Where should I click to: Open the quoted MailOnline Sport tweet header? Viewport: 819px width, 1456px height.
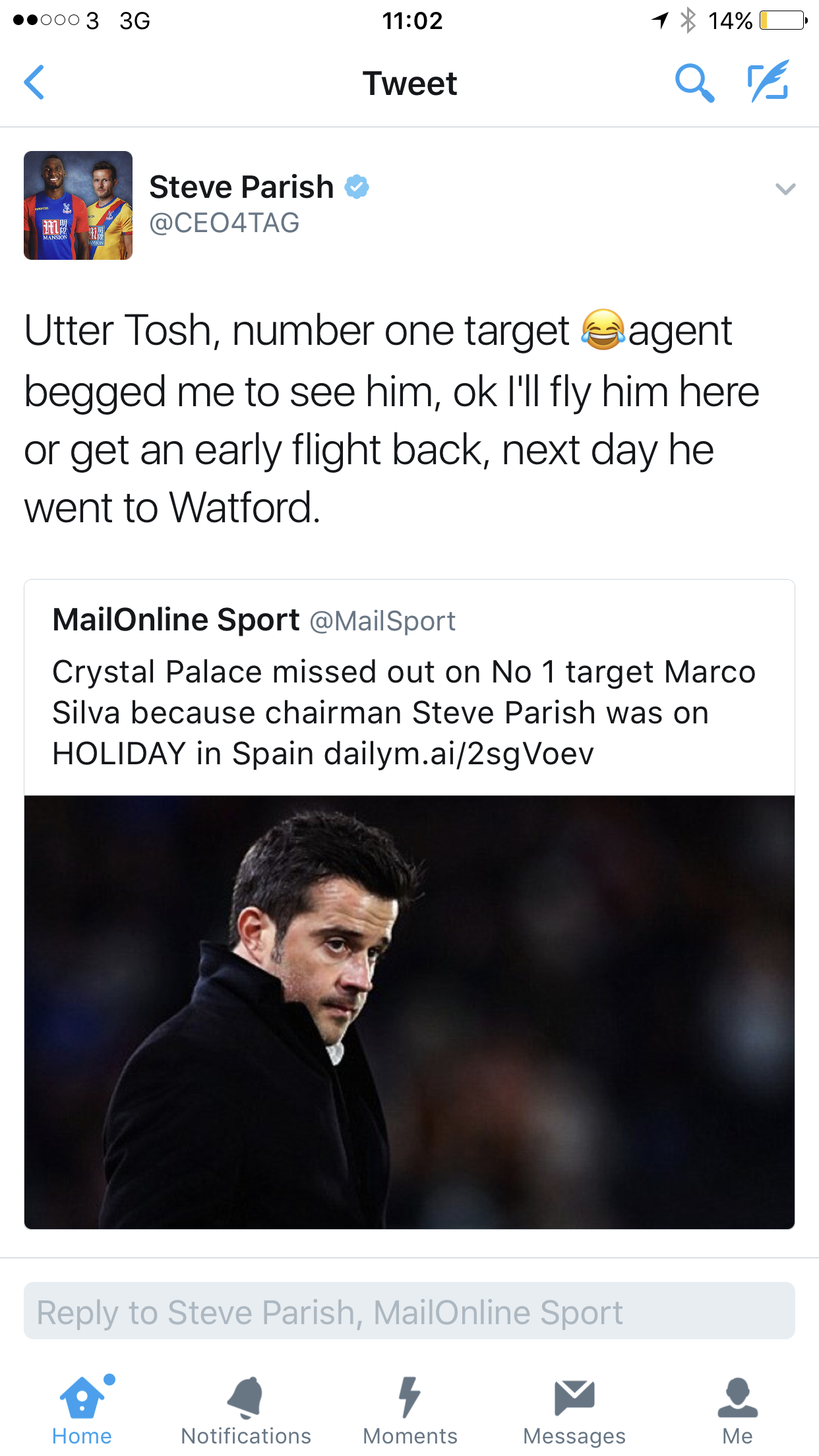point(176,620)
